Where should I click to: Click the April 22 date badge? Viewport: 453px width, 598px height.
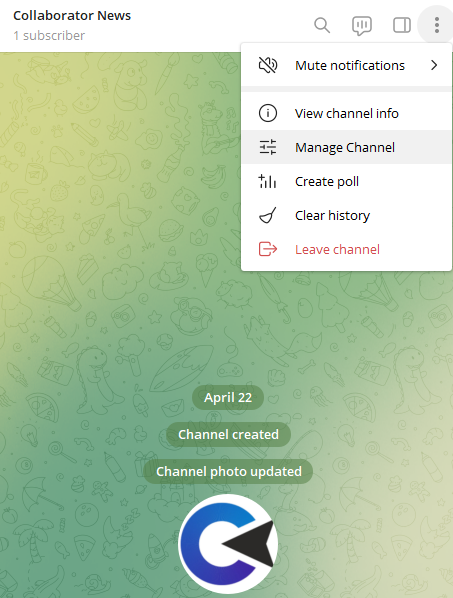click(228, 397)
